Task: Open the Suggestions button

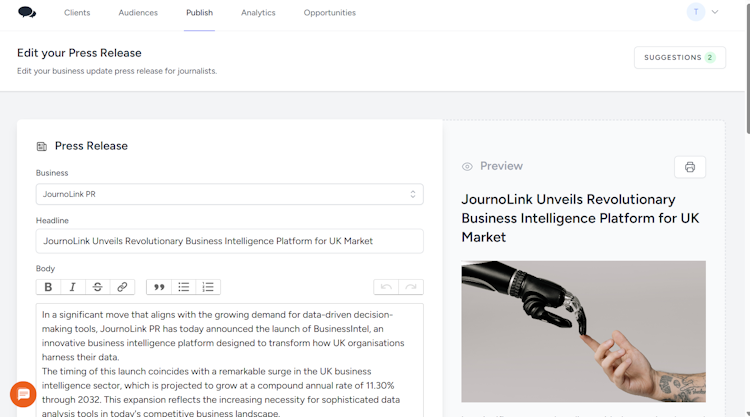Action: coord(680,57)
